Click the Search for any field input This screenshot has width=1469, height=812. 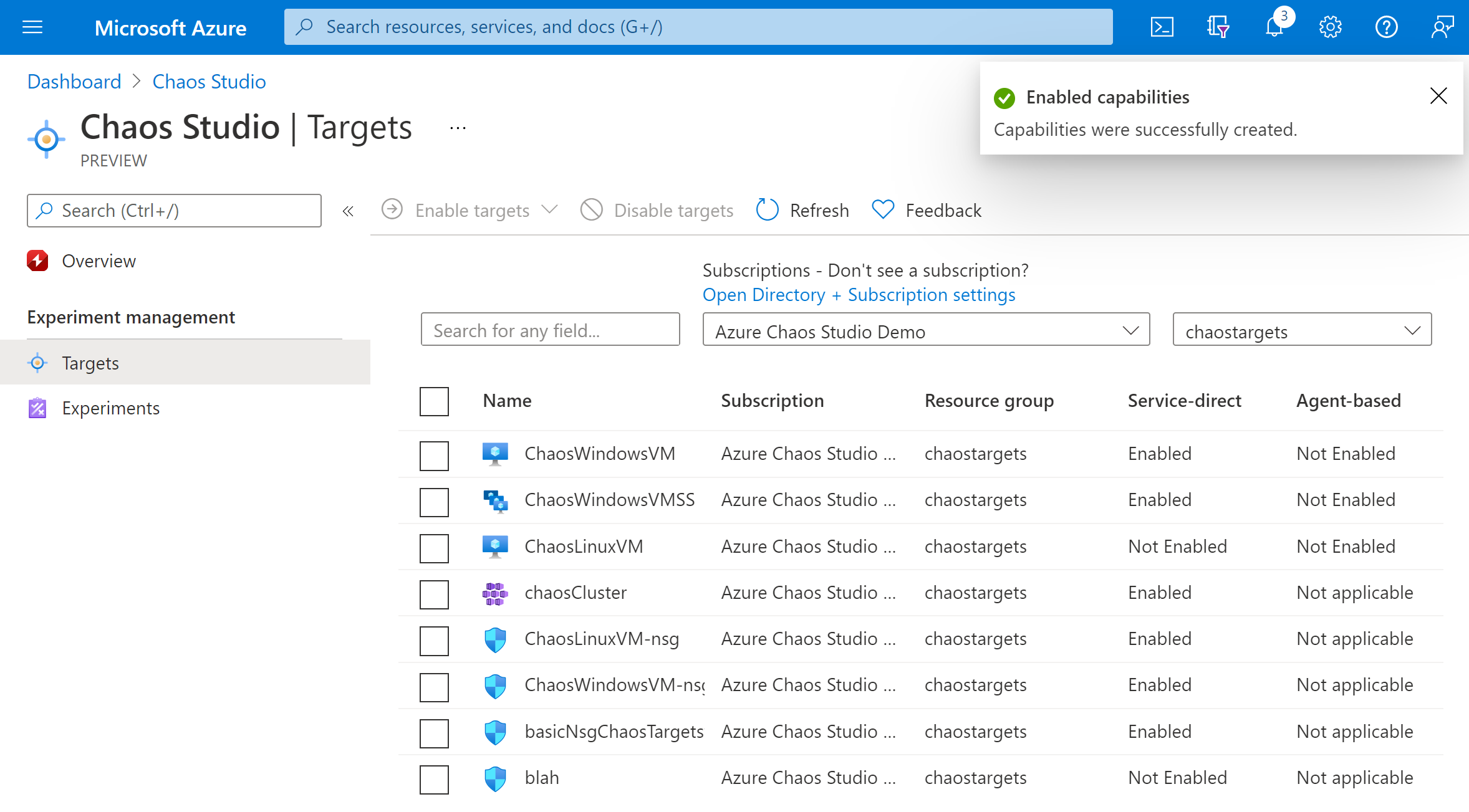pos(552,330)
